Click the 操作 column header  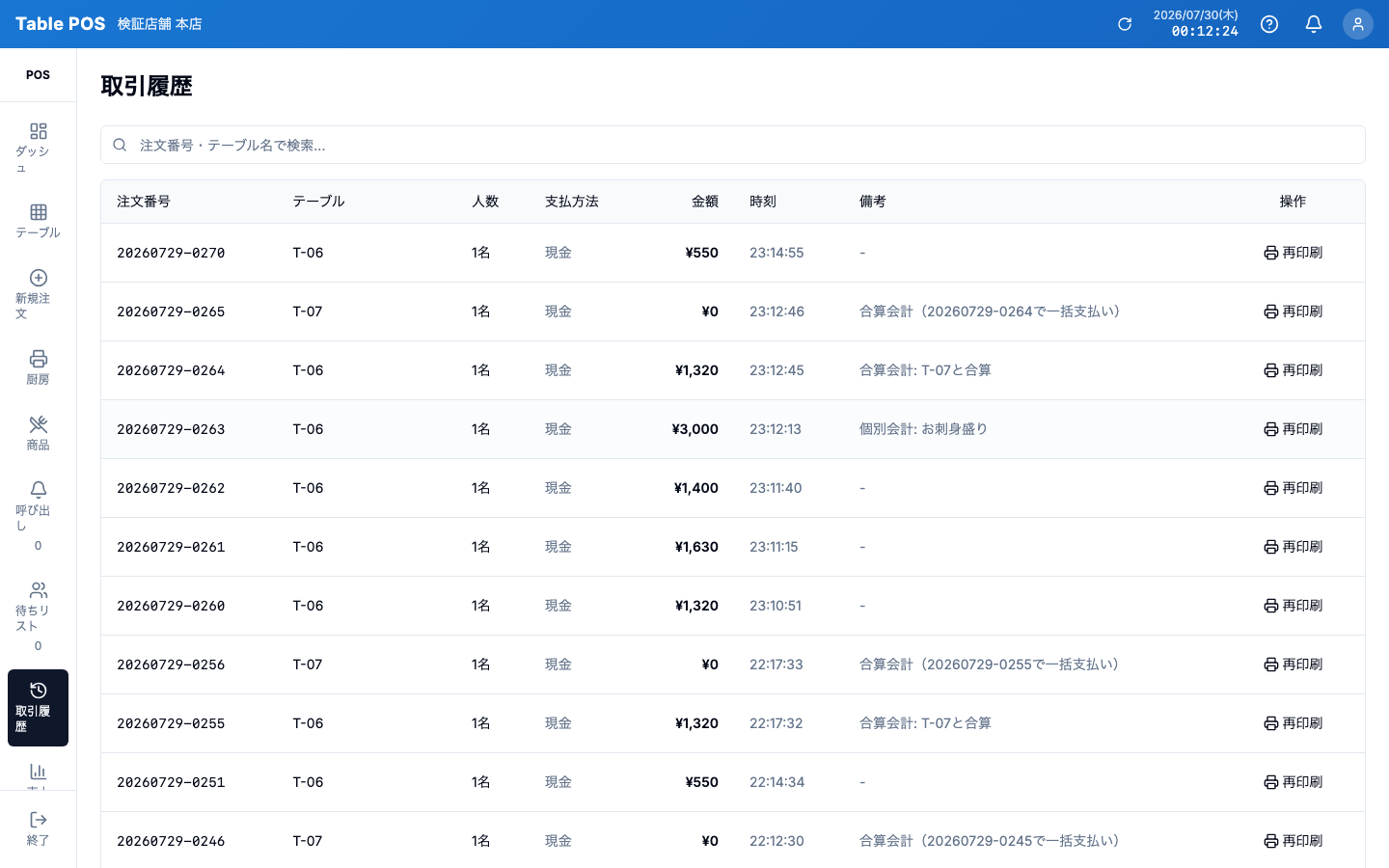(1293, 202)
